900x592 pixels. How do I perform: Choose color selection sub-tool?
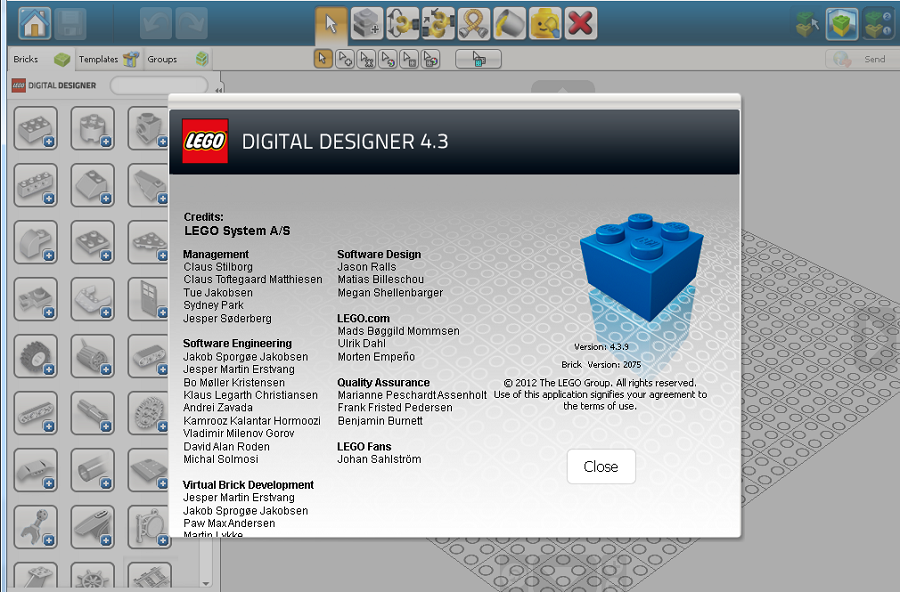(387, 59)
